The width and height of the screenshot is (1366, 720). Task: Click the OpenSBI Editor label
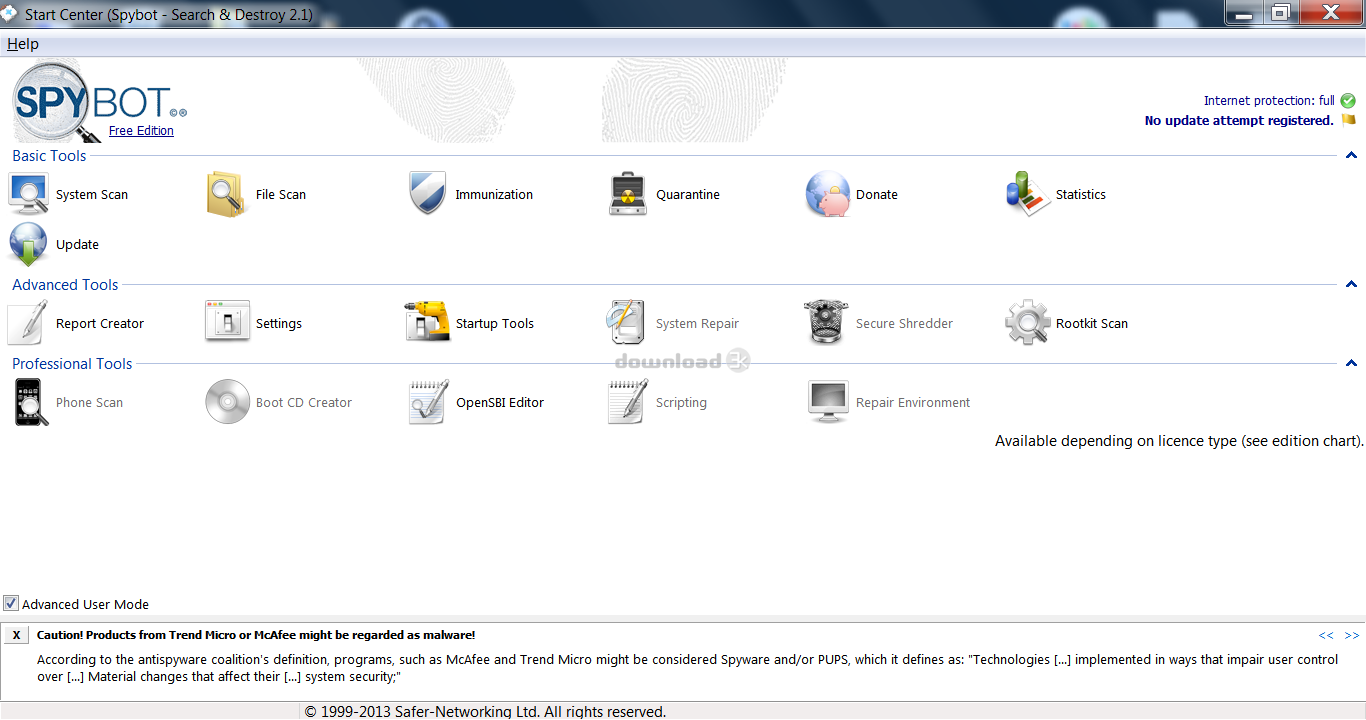click(x=500, y=403)
